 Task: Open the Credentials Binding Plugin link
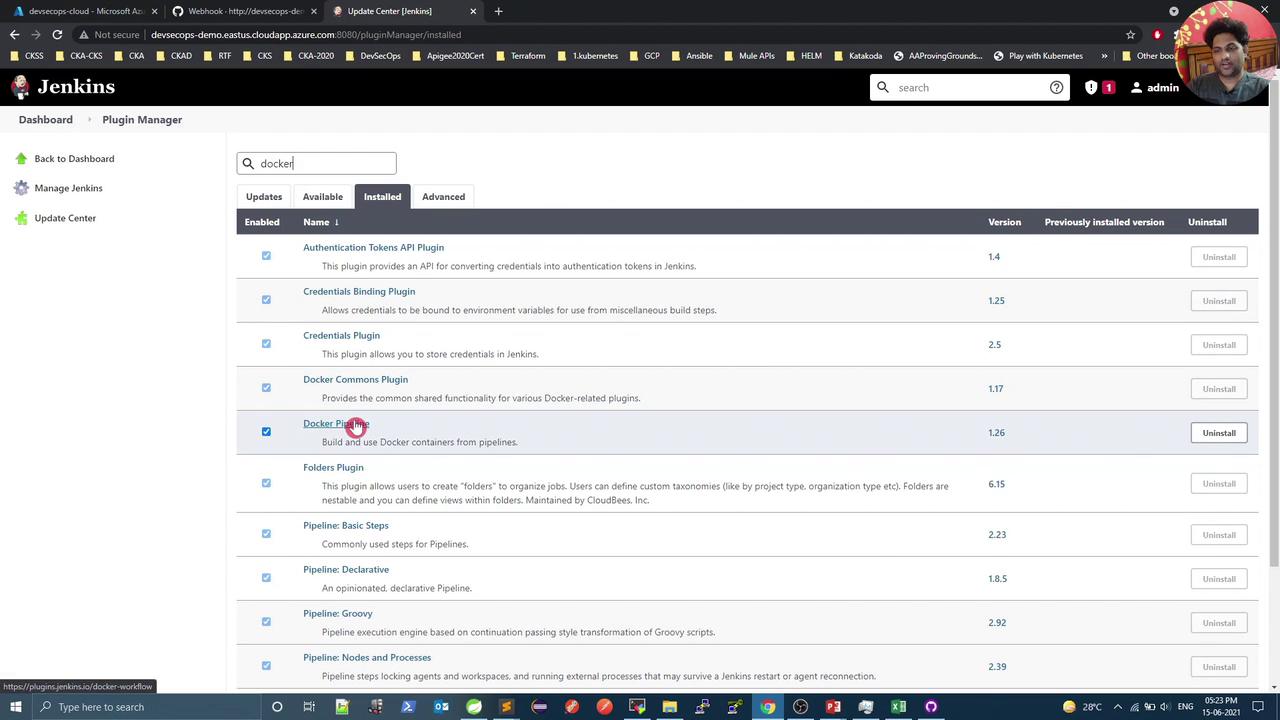[x=359, y=292]
